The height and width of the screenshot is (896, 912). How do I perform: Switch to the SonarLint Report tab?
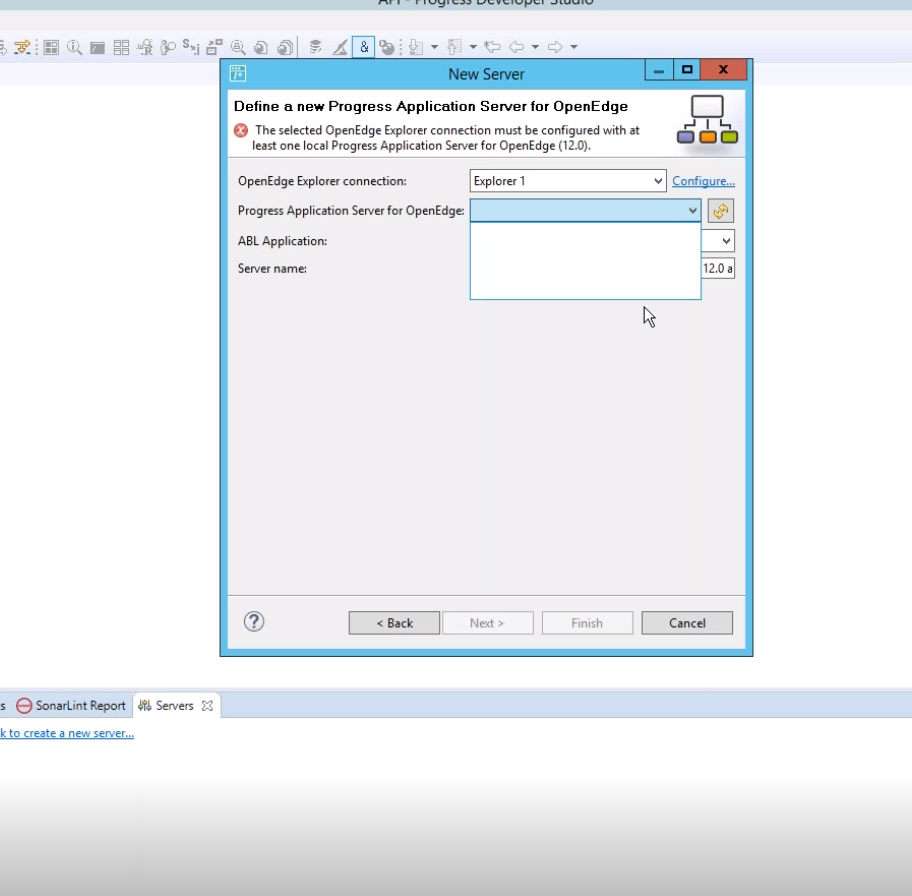click(71, 706)
